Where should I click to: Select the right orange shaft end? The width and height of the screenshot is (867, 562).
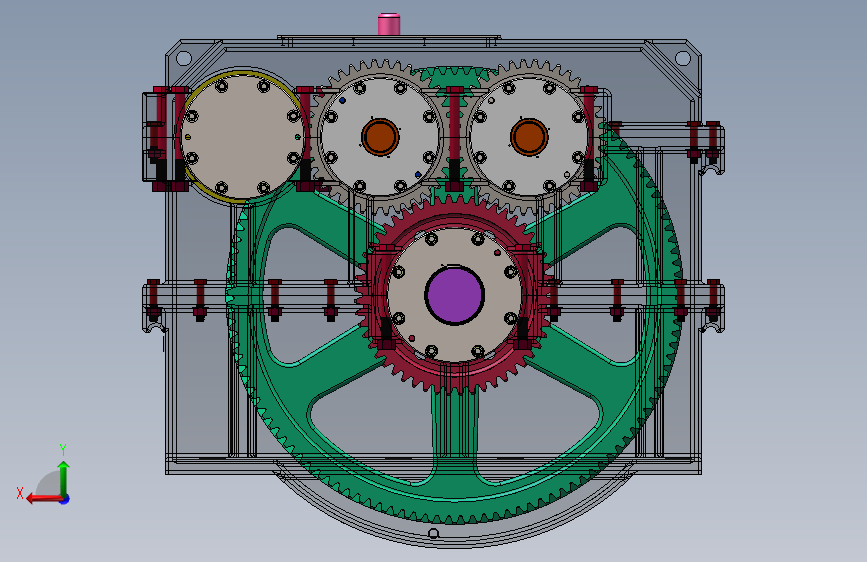[x=529, y=137]
